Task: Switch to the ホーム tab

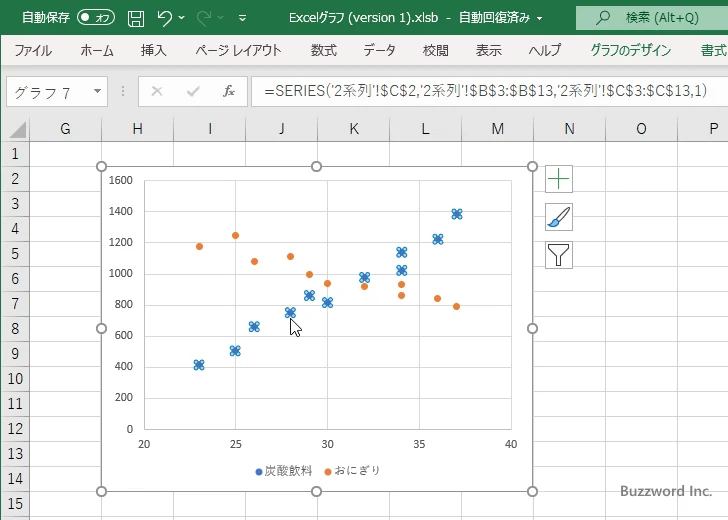Action: click(97, 50)
